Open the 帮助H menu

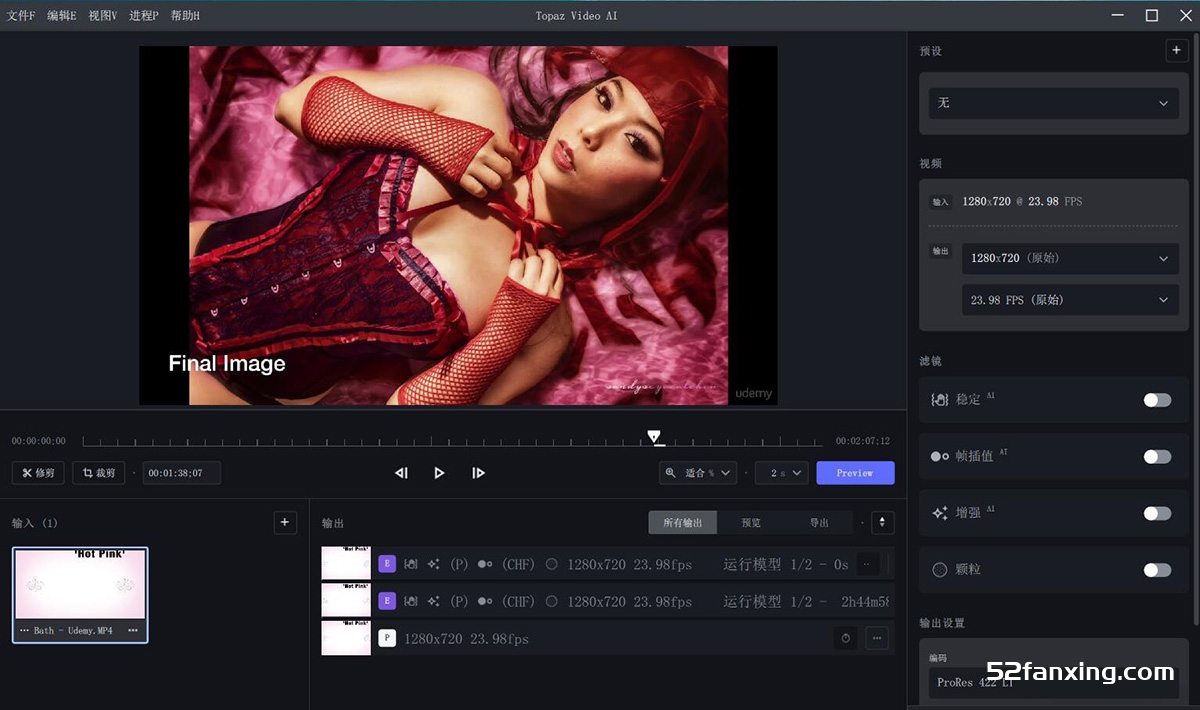point(185,16)
